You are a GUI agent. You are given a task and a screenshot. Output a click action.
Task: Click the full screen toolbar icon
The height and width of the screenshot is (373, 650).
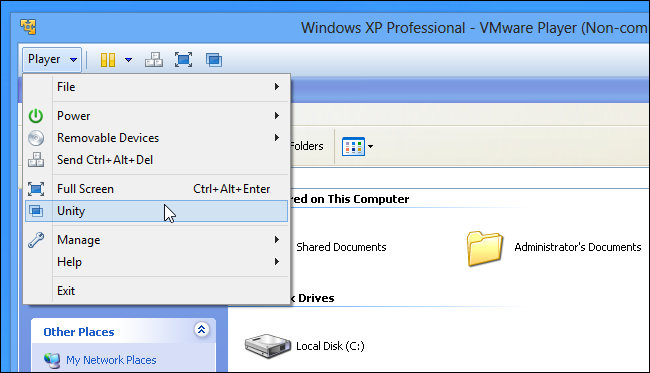click(x=183, y=60)
